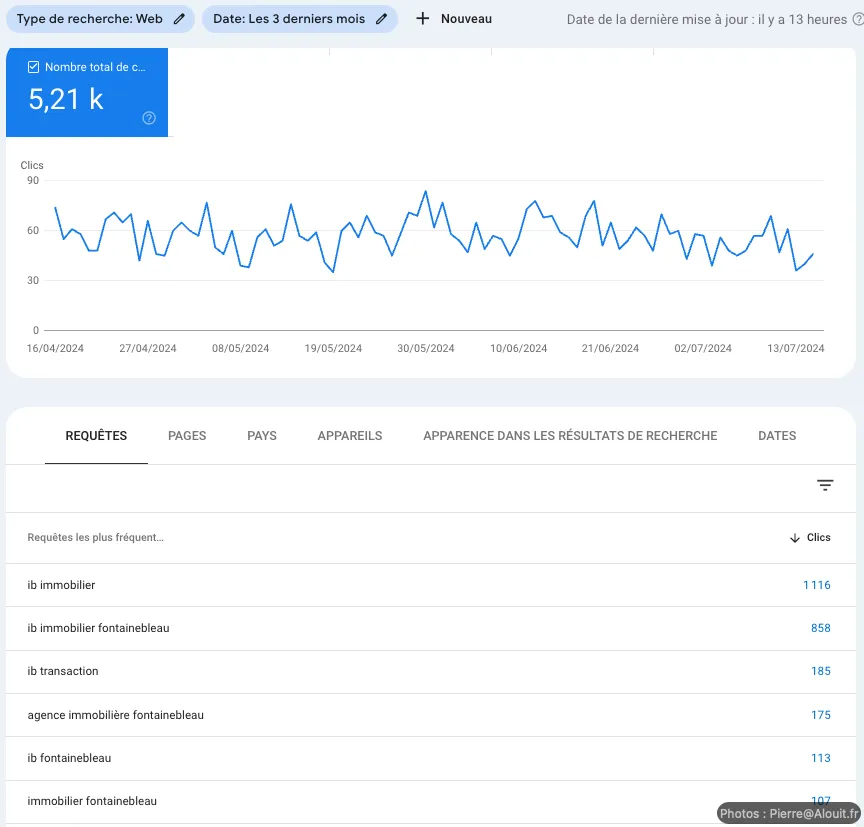864x827 pixels.
Task: Open the table filter rows icon
Action: [825, 485]
